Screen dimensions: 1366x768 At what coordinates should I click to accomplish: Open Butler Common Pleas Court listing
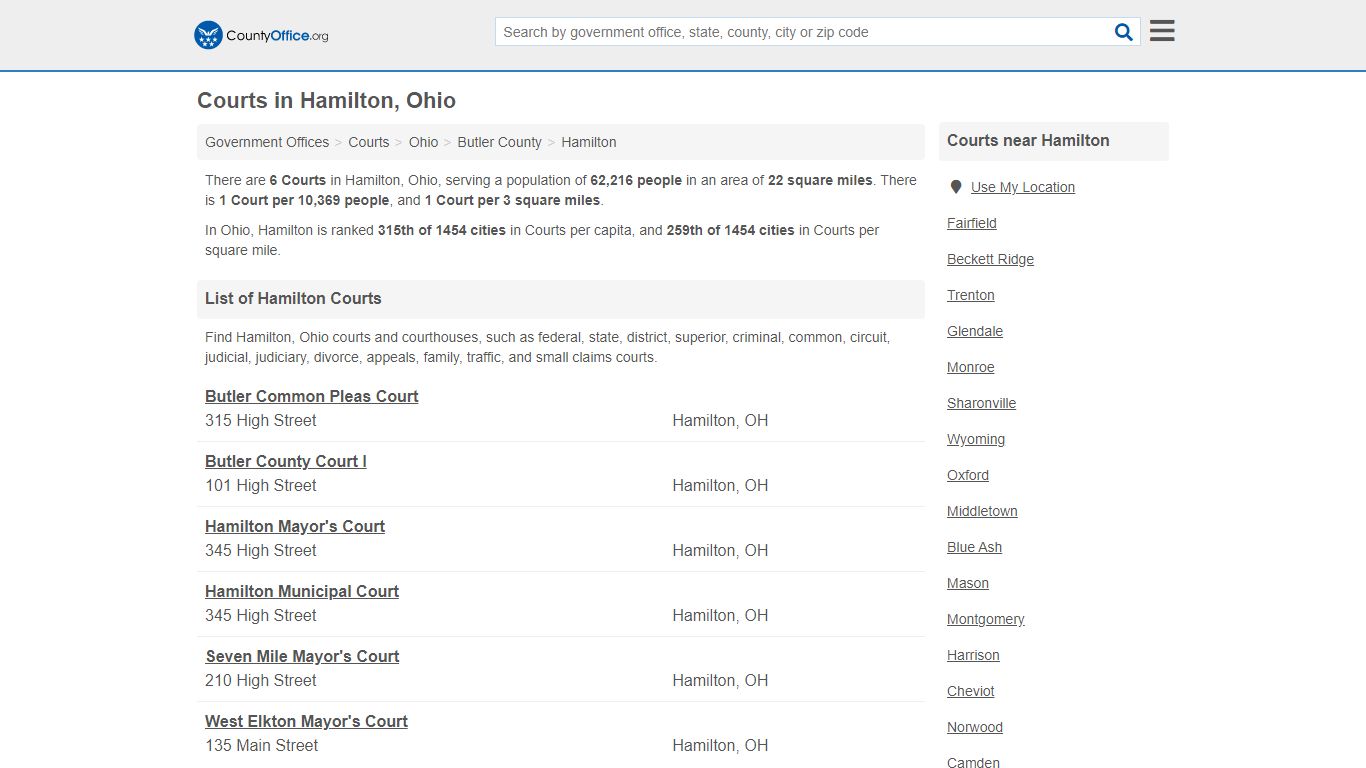(x=312, y=396)
